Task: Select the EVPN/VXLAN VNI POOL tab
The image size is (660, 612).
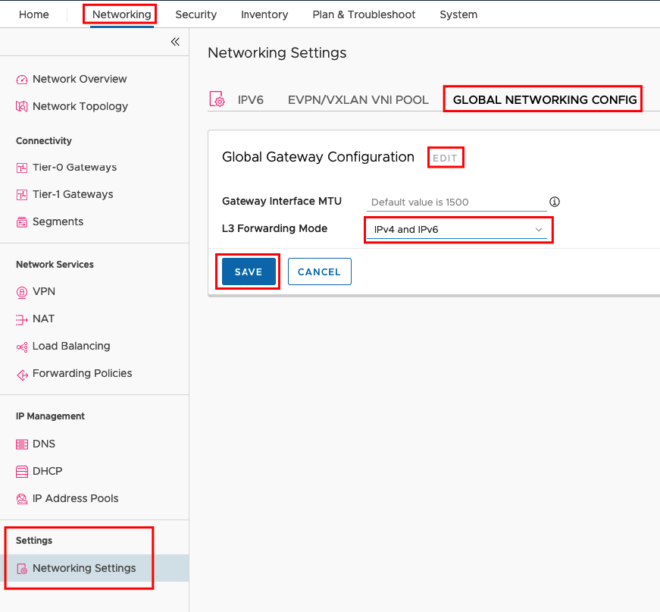Action: pos(357,100)
